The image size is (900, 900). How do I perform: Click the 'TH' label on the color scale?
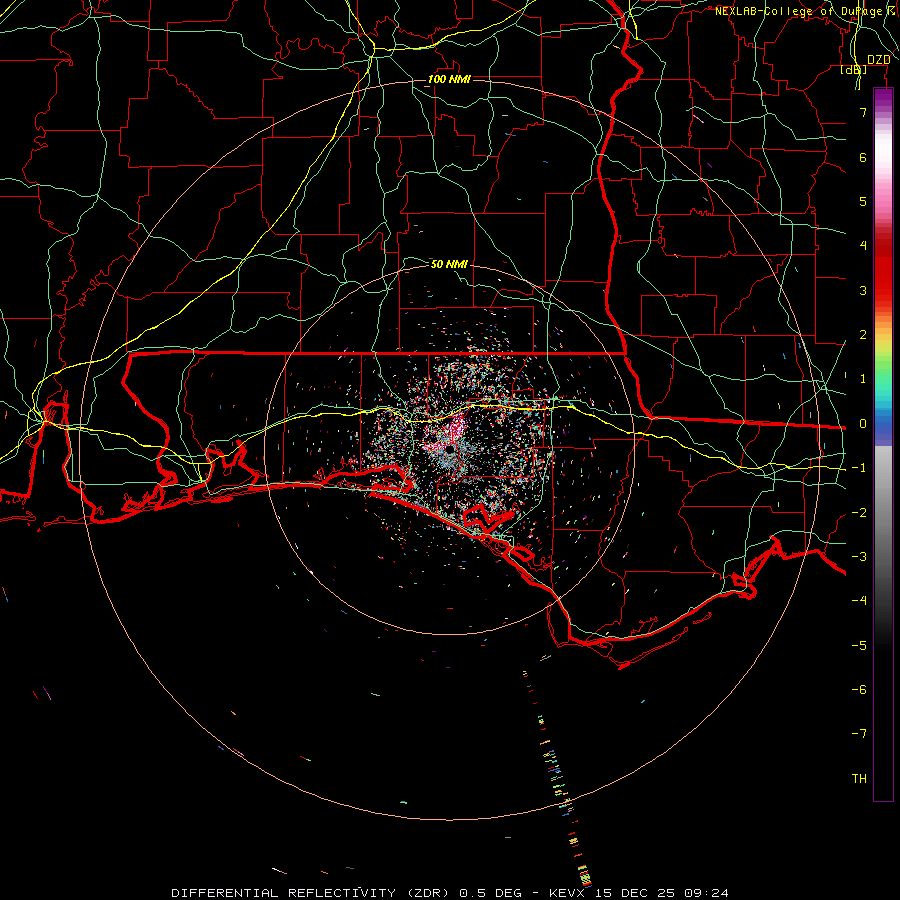[859, 779]
